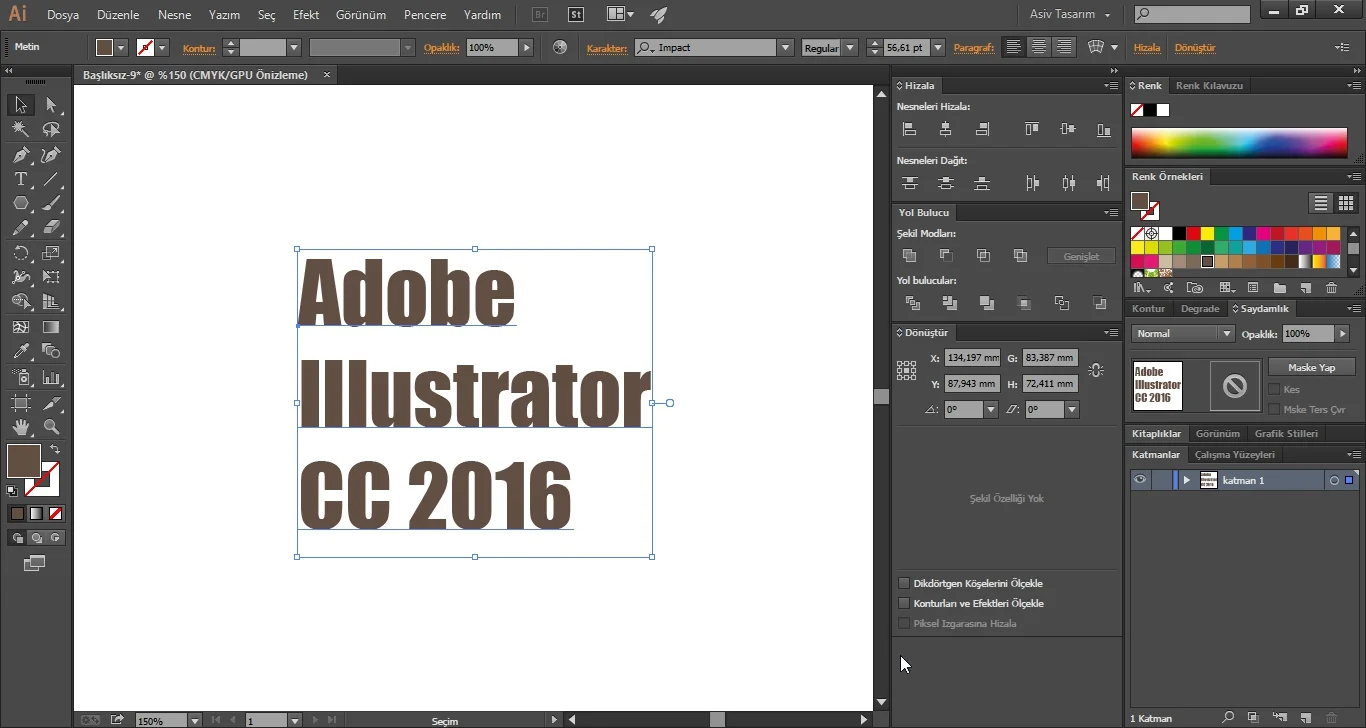
Task: Open the Regular font style dropdown
Action: click(850, 47)
